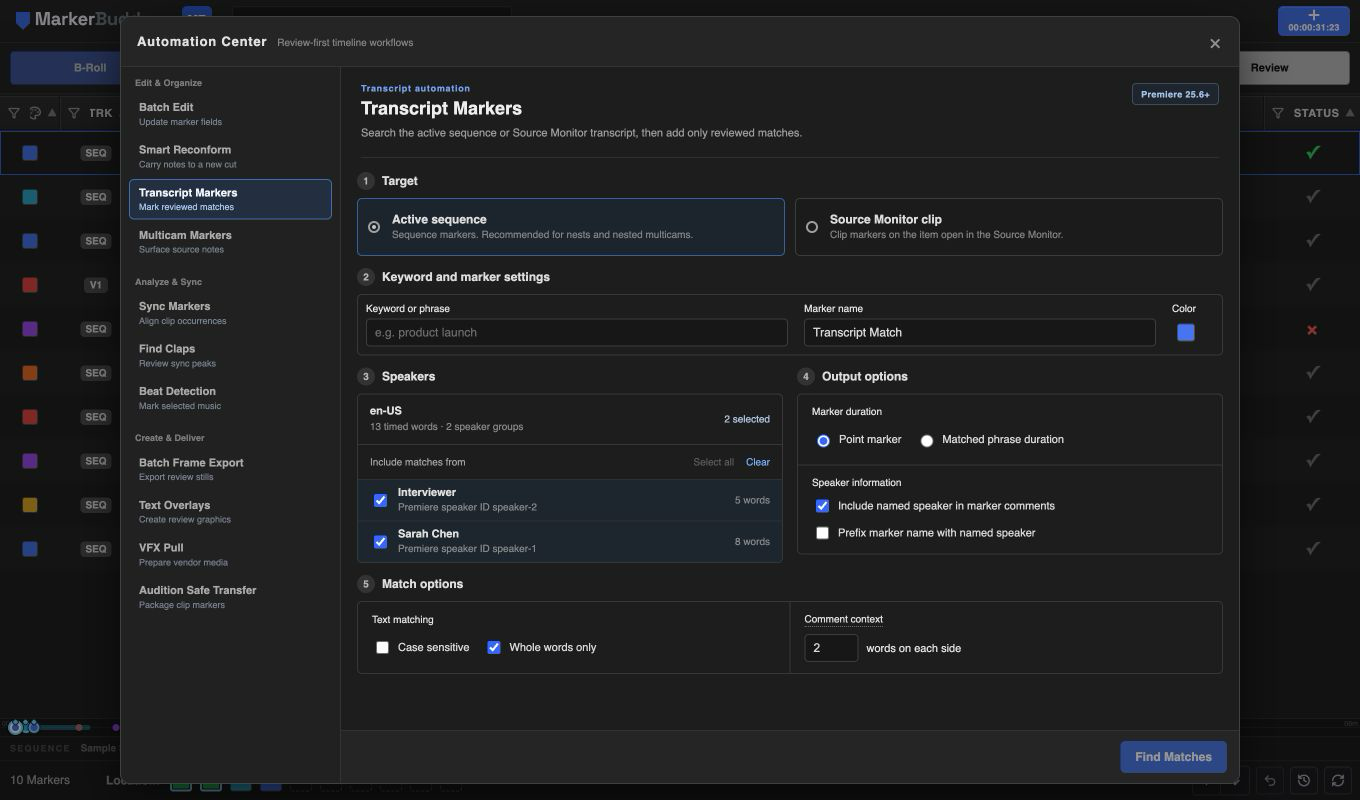Close the Automation Center dialog
Image resolution: width=1360 pixels, height=800 pixels.
coord(1215,43)
